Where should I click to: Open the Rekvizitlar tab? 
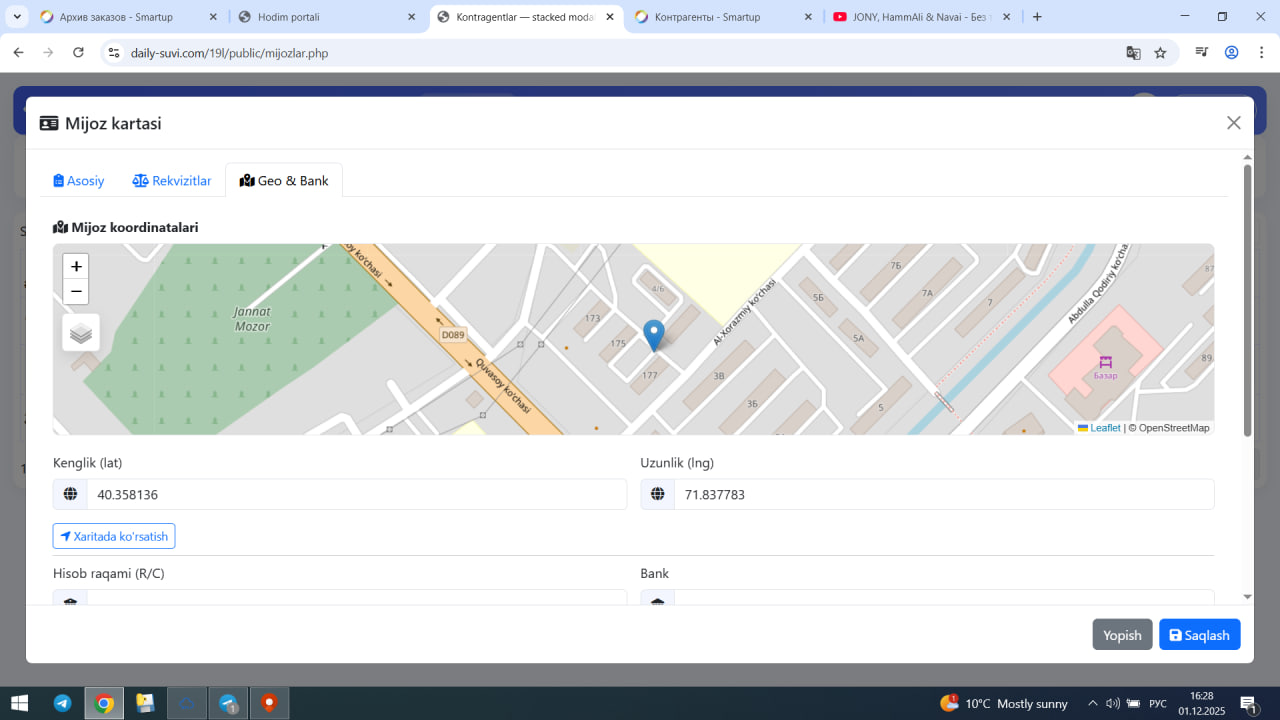click(172, 181)
